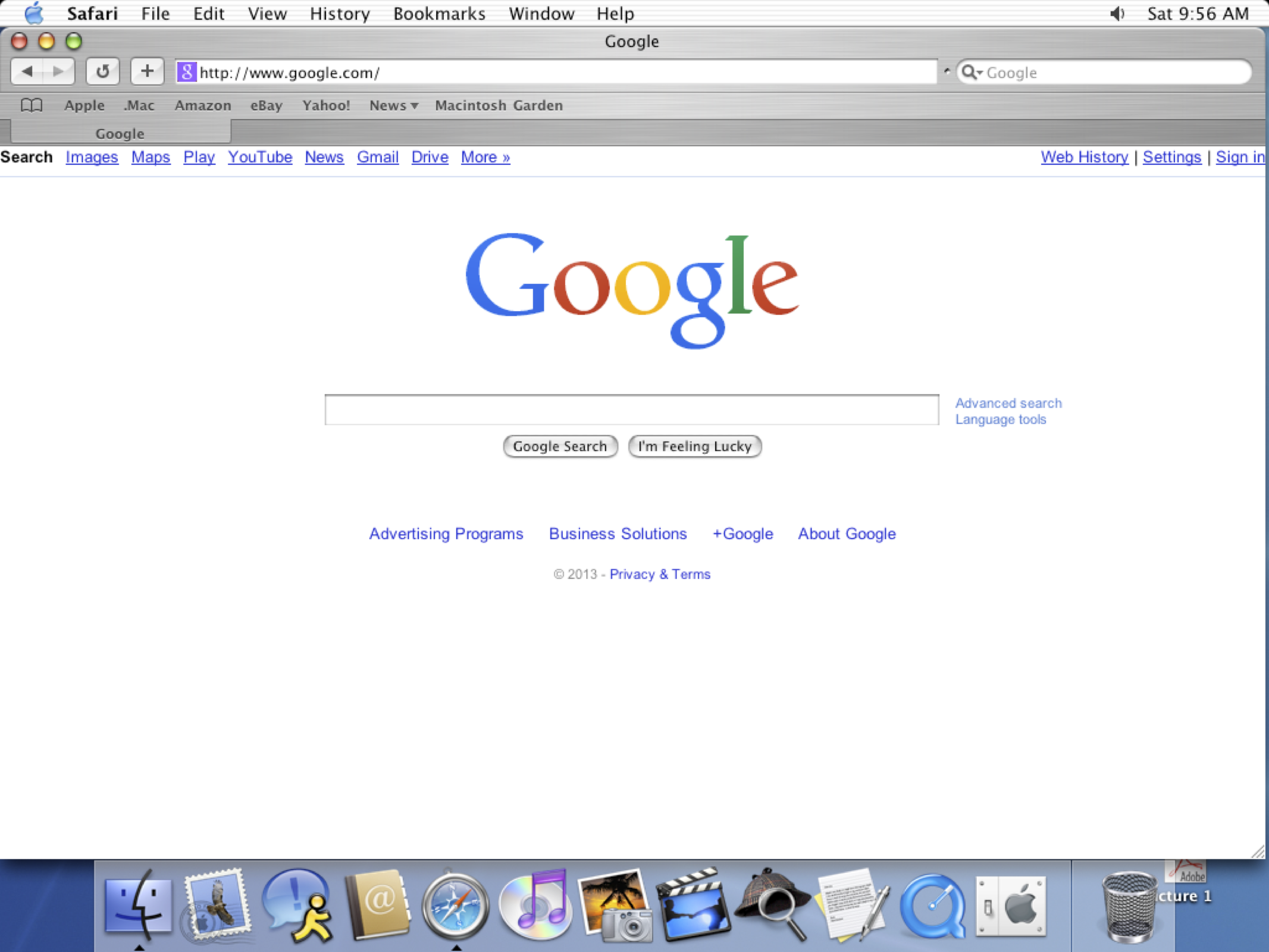Screen dimensions: 1269x952
Task: Open System Preferences from the Dock
Action: tap(1011, 906)
